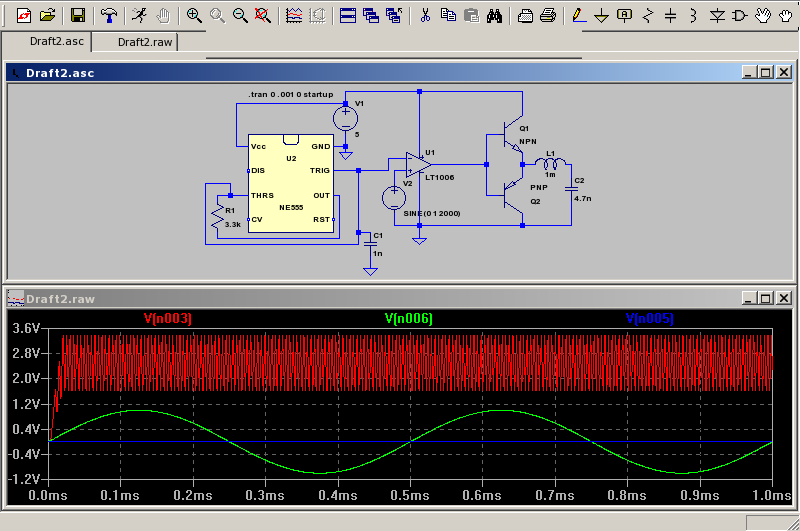Select the Component logic-gate tool
Image resolution: width=800 pixels, height=531 pixels.
click(740, 15)
